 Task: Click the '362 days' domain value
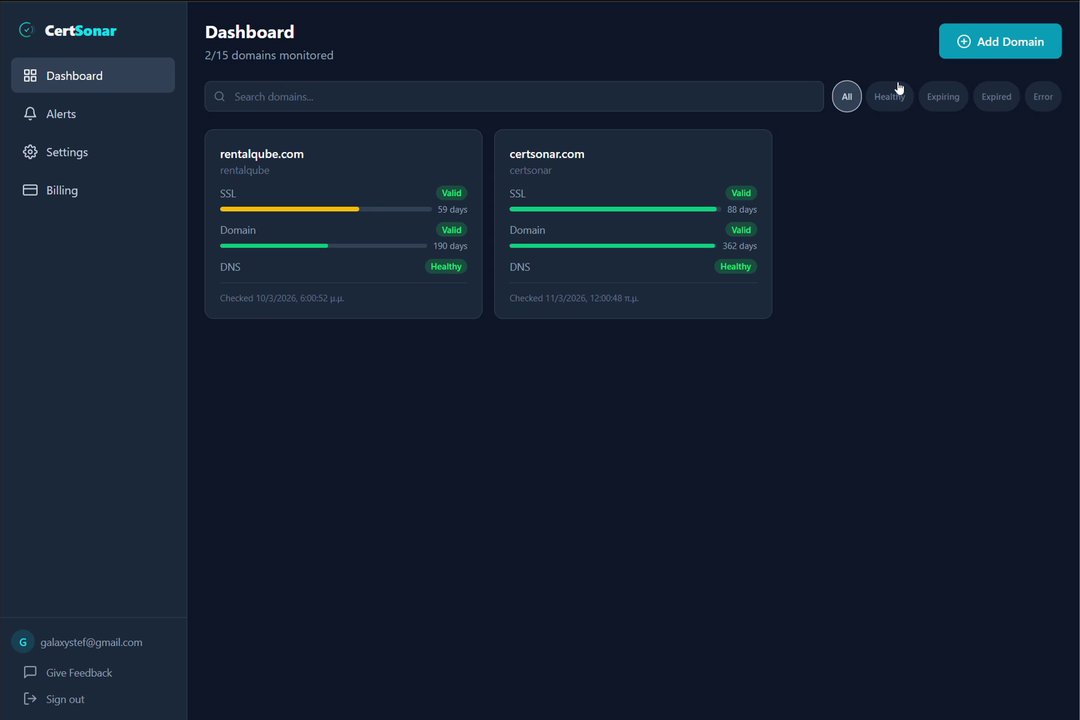pos(740,246)
